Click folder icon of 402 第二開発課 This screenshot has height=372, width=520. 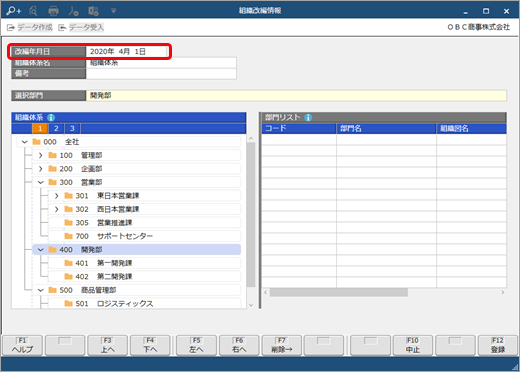68,277
